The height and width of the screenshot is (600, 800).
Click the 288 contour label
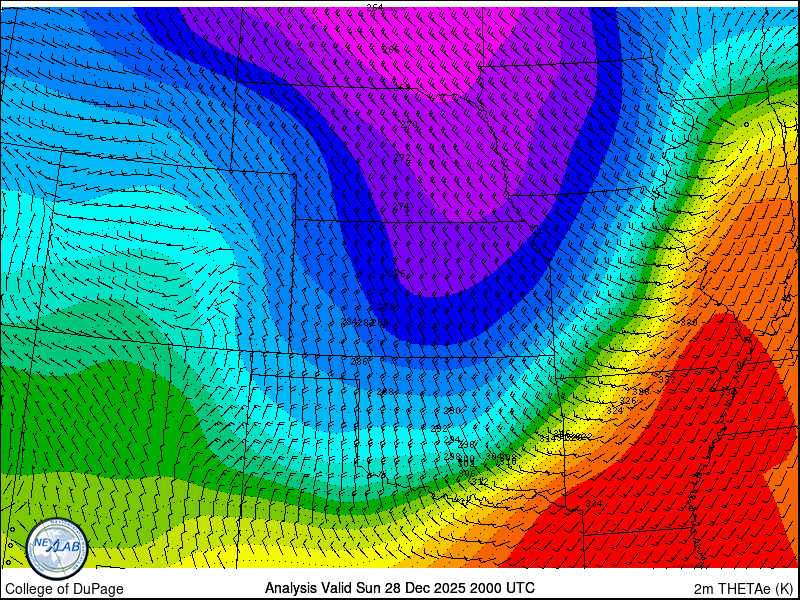[386, 392]
